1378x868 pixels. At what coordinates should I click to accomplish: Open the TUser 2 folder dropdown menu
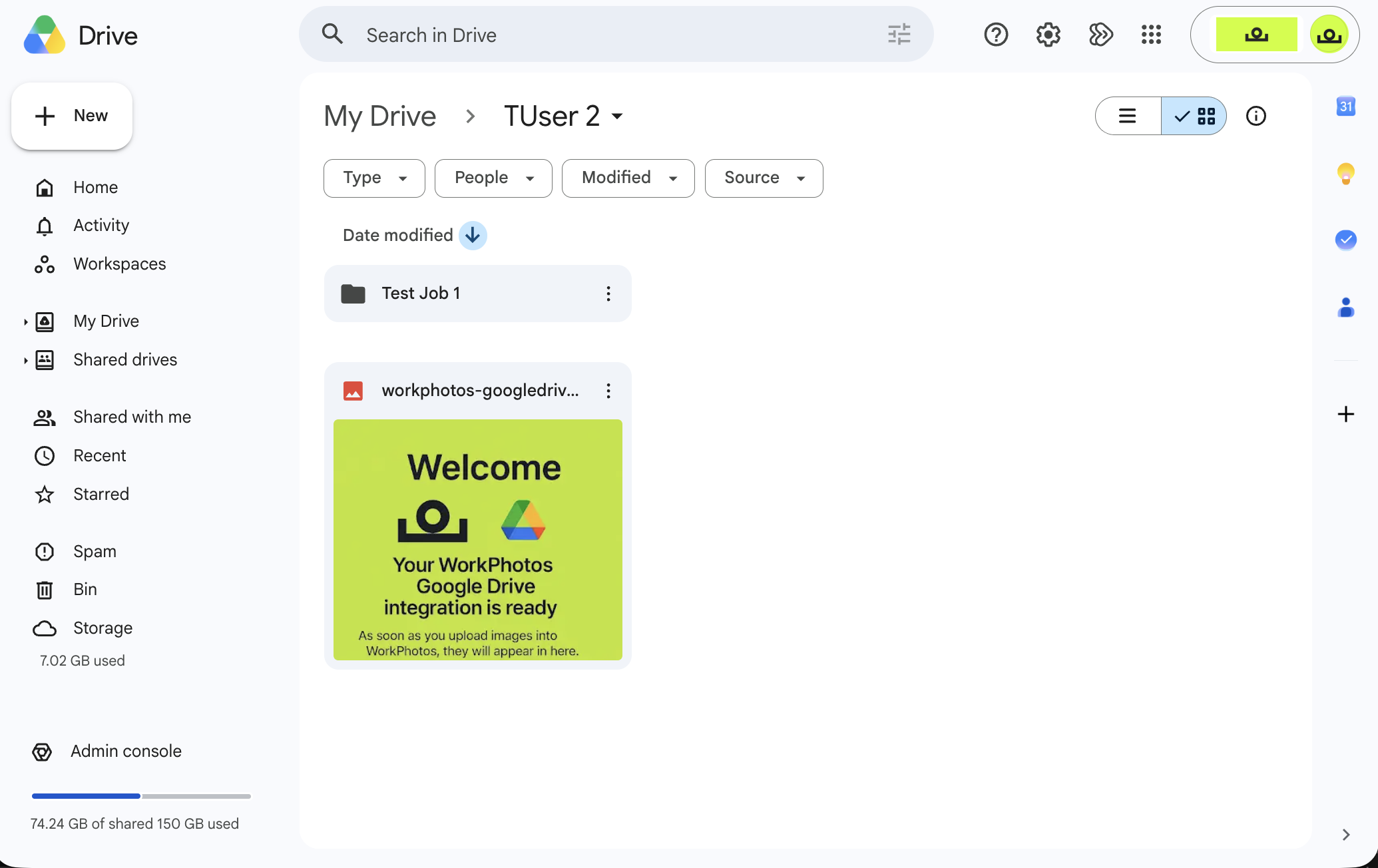(x=617, y=116)
